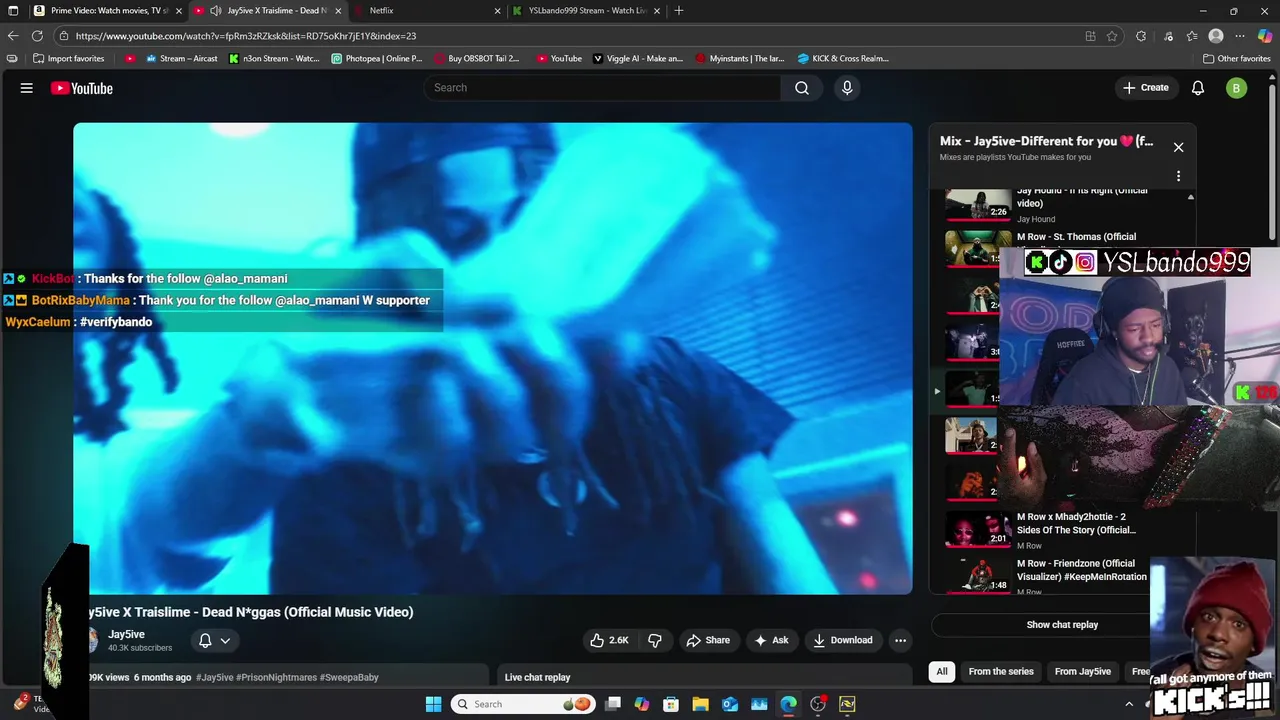Open the account avatar menu

[x=1236, y=88]
